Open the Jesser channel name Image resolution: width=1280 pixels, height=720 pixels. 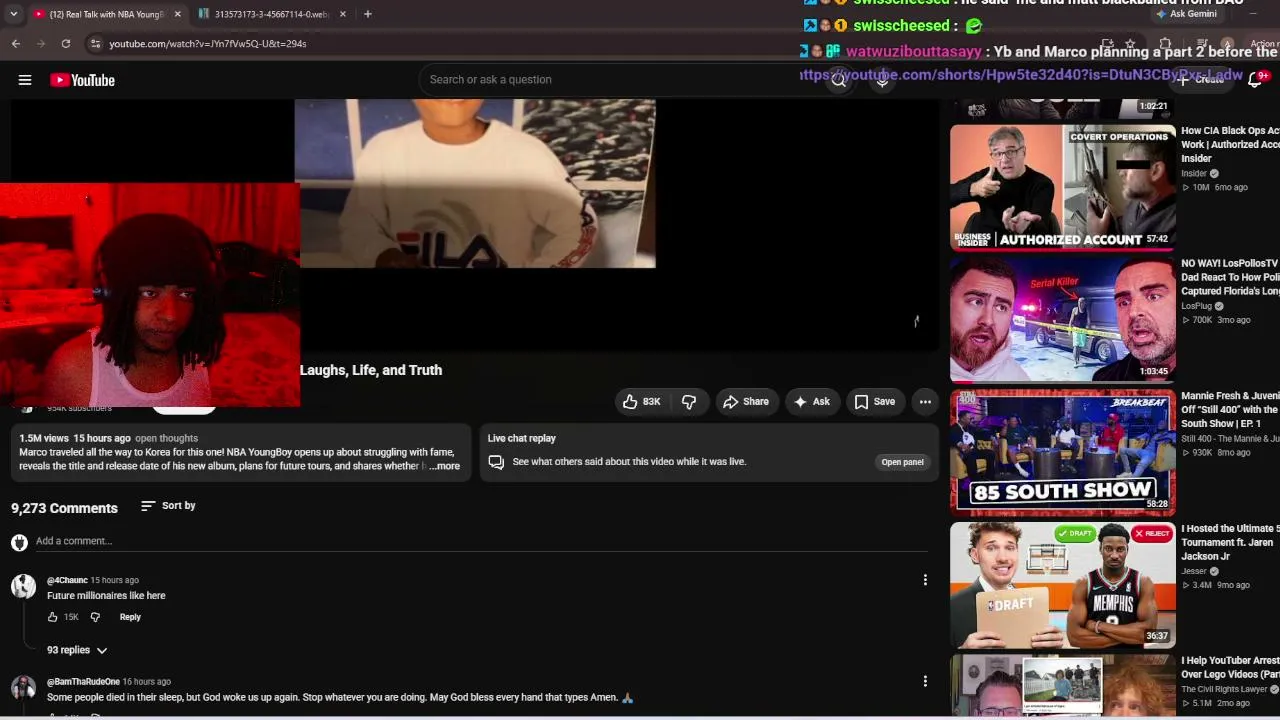(1194, 571)
